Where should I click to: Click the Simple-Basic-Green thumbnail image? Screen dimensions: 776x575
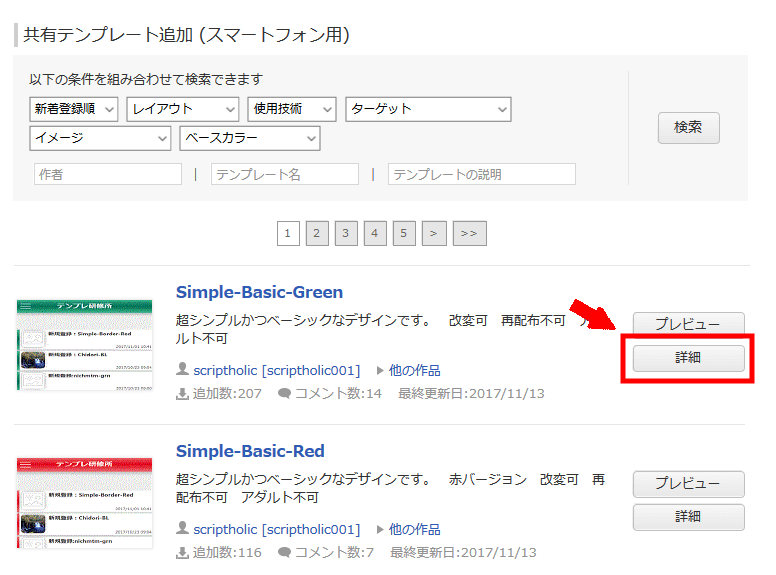pos(85,345)
